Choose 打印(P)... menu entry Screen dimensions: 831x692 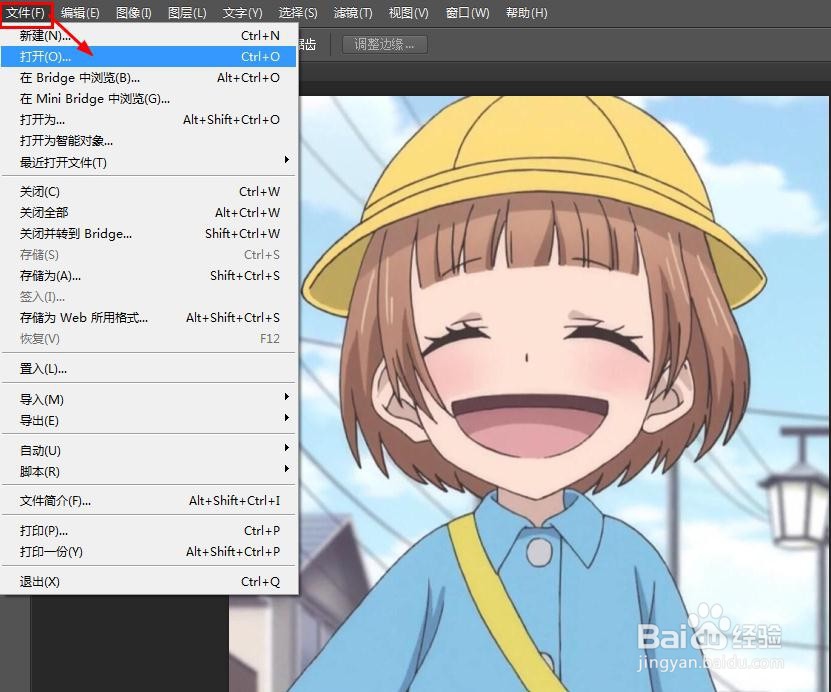(x=148, y=530)
